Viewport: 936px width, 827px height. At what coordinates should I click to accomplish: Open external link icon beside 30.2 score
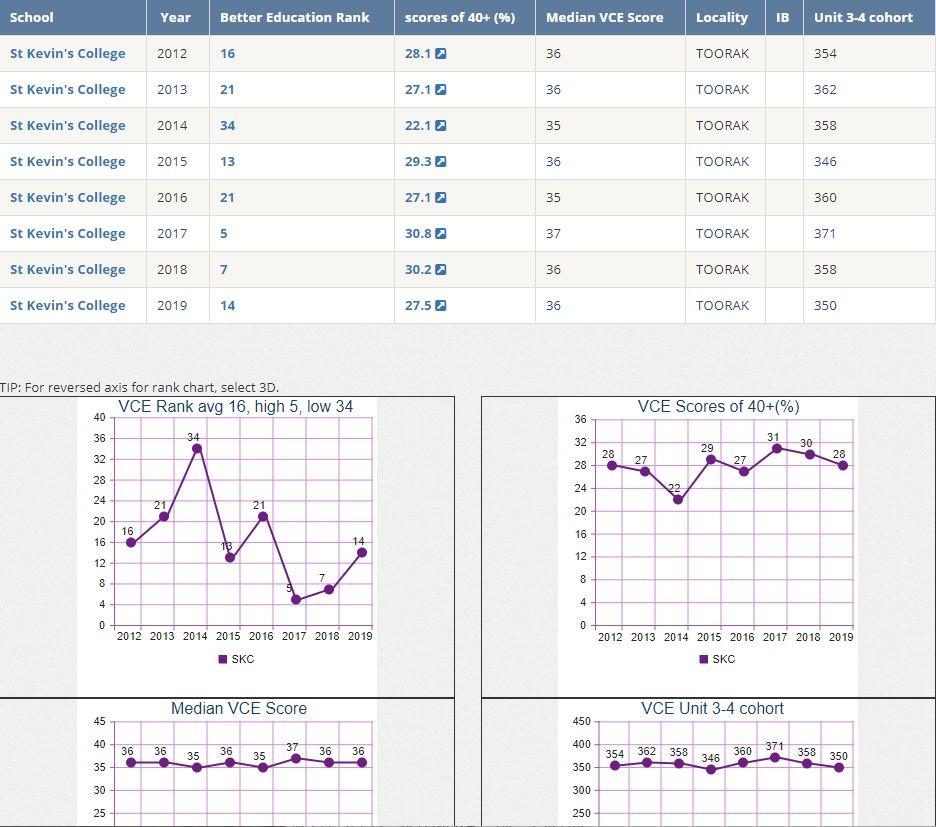click(x=441, y=270)
